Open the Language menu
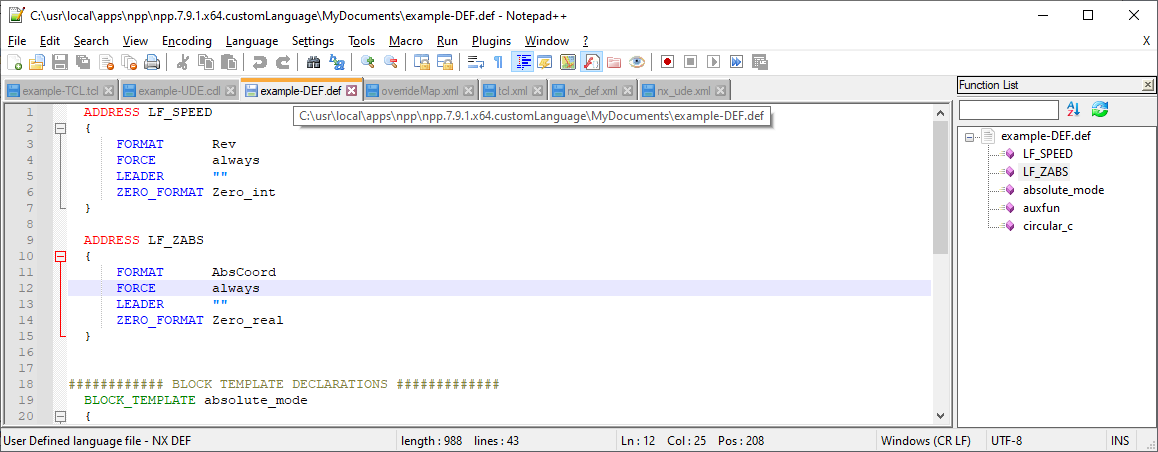Image resolution: width=1158 pixels, height=452 pixels. (252, 41)
